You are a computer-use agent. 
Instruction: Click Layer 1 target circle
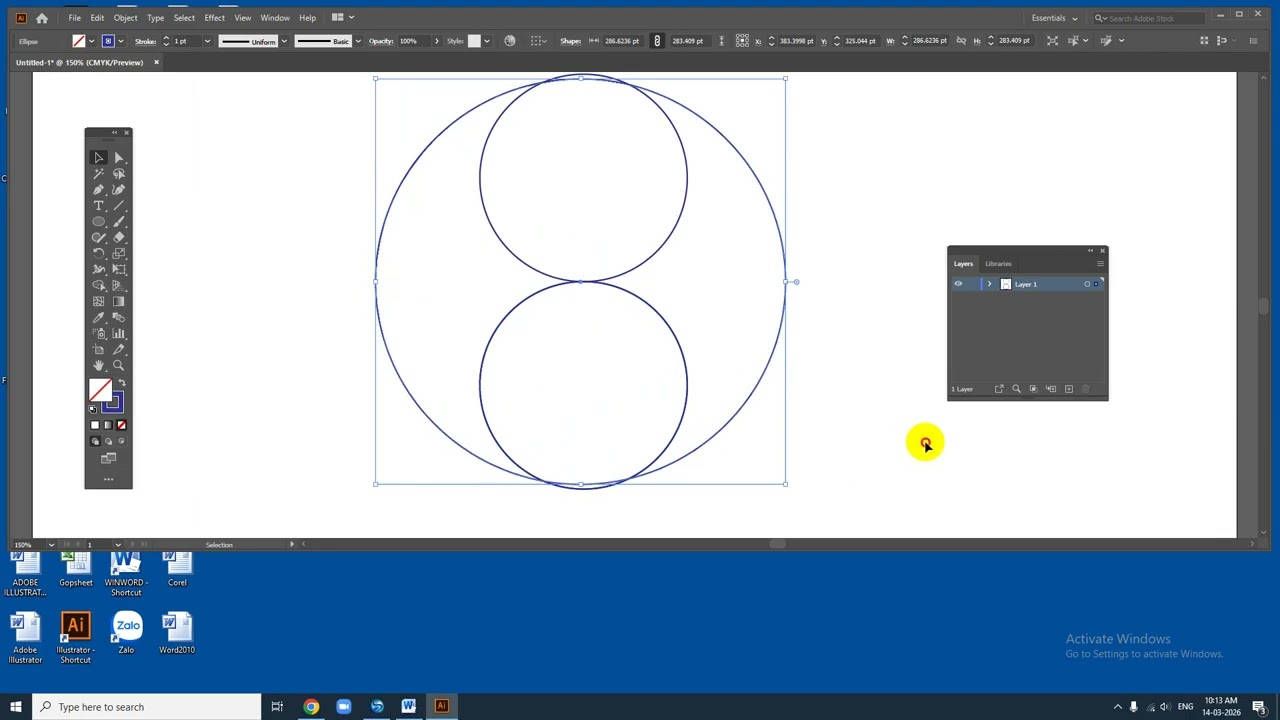(1087, 284)
